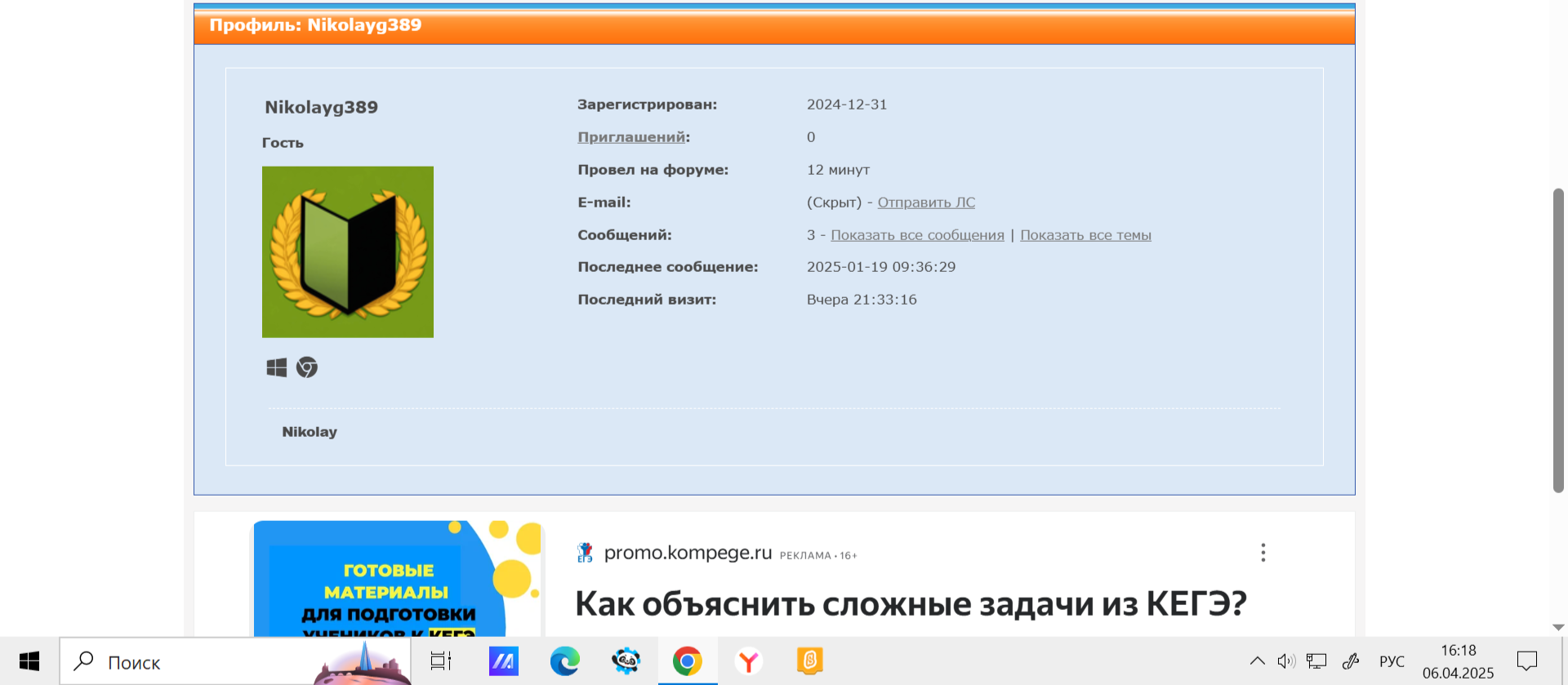The image size is (1568, 685).
Task: Open the volume control in the tray
Action: pyautogui.click(x=1286, y=661)
